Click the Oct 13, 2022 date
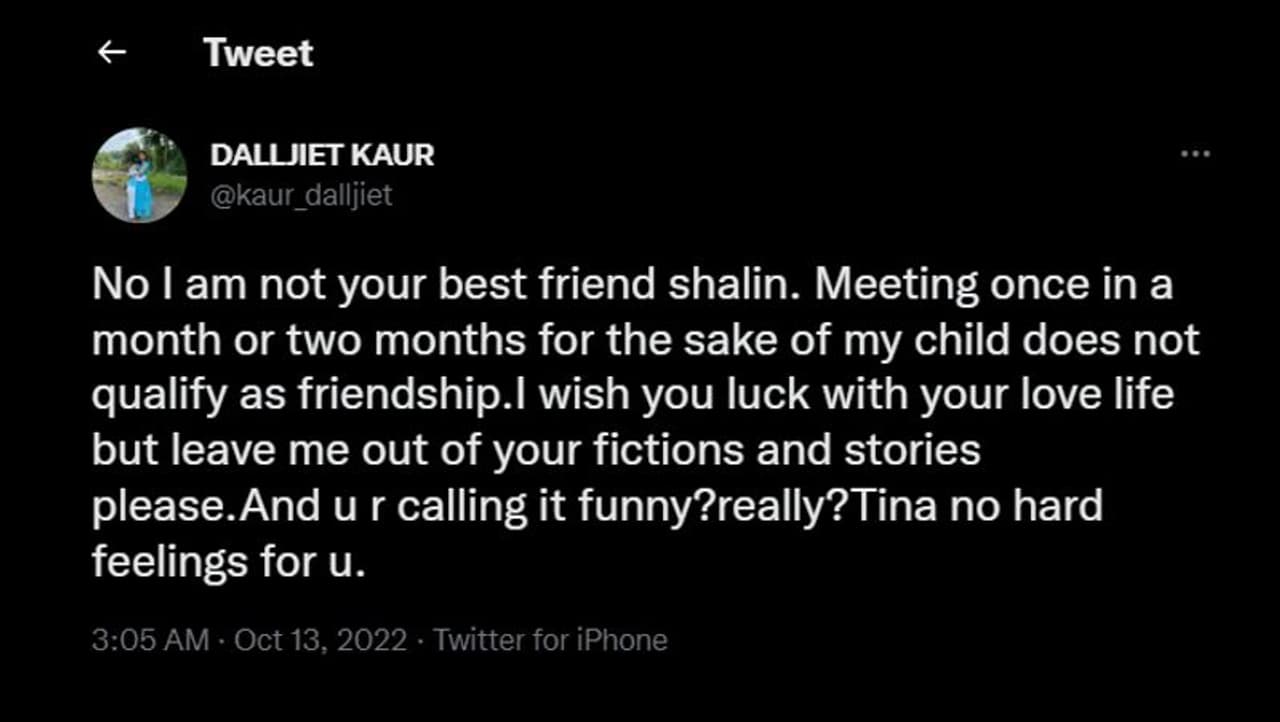1280x722 pixels. [320, 640]
